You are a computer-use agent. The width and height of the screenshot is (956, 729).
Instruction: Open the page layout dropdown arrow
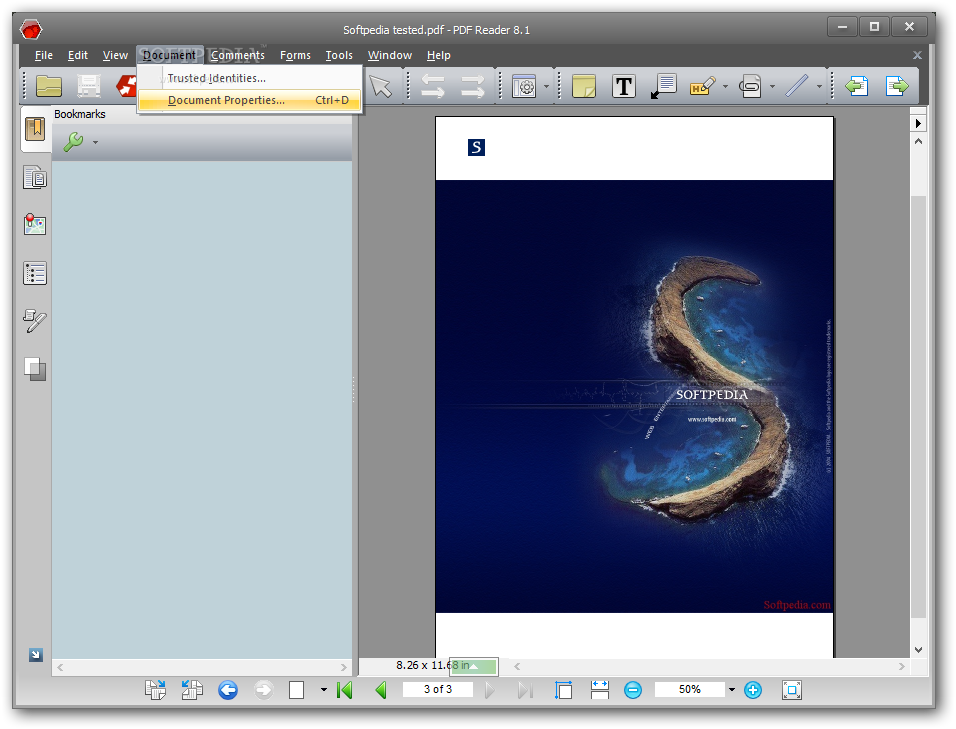[324, 690]
